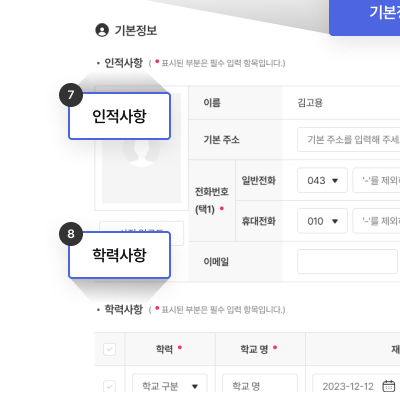This screenshot has height=400, width=400.
Task: Open the 043 area code dropdown
Action: (322, 180)
